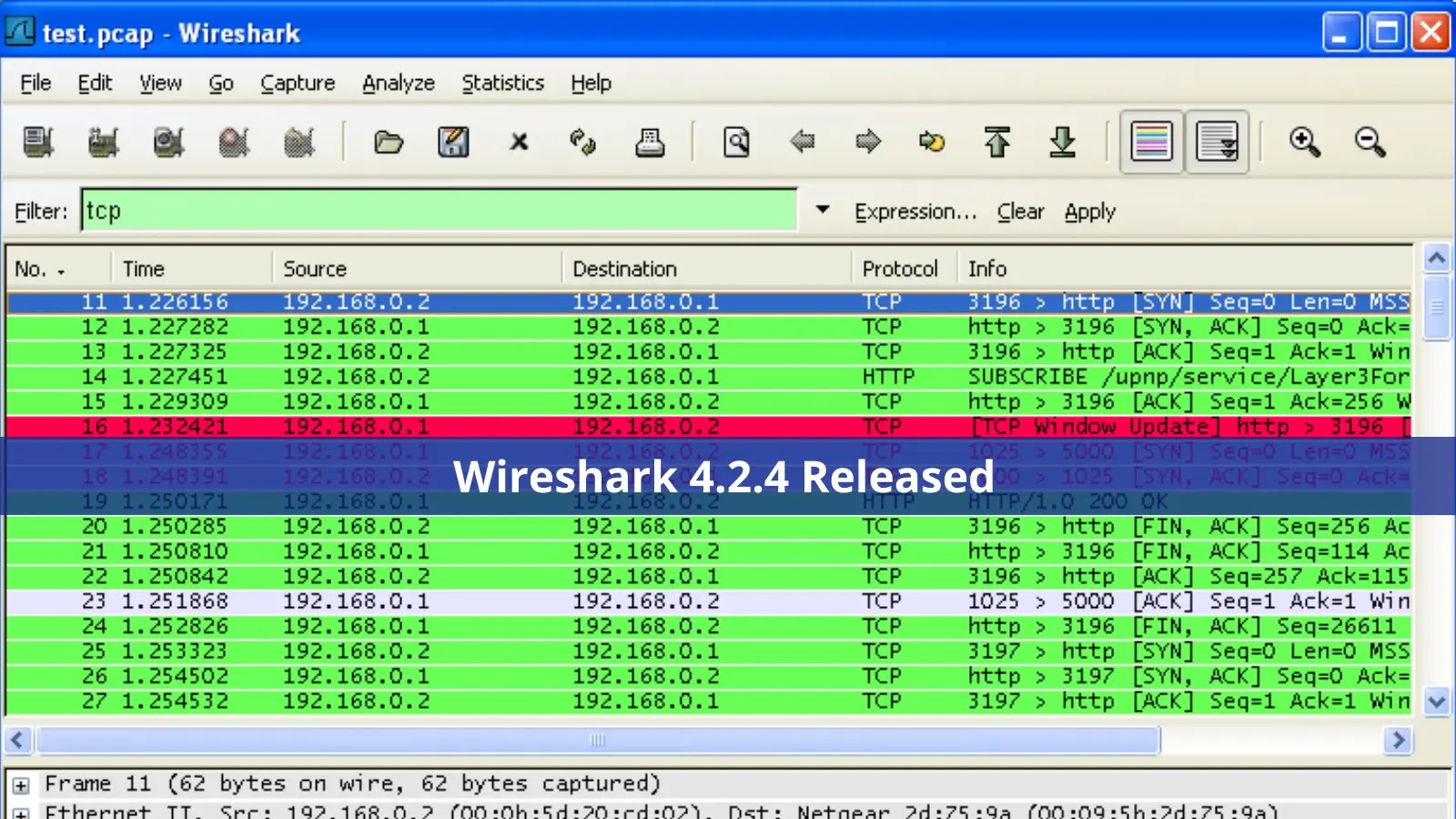Open the Help menu

[x=591, y=83]
